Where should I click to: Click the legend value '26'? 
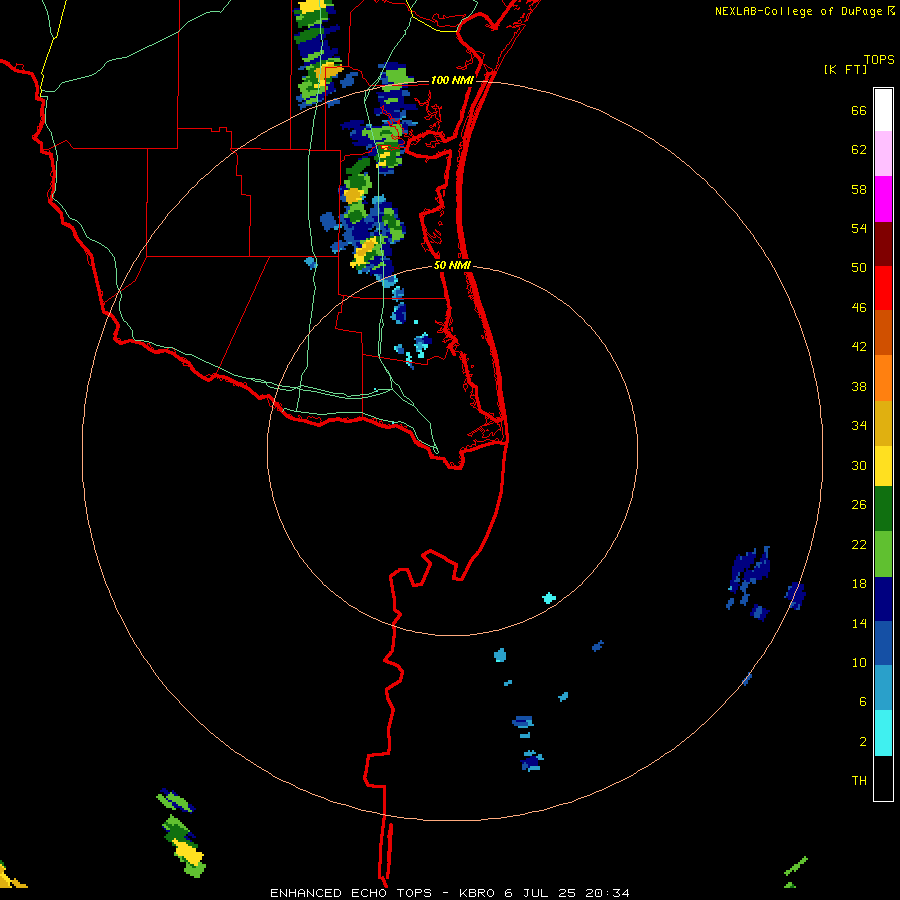859,505
